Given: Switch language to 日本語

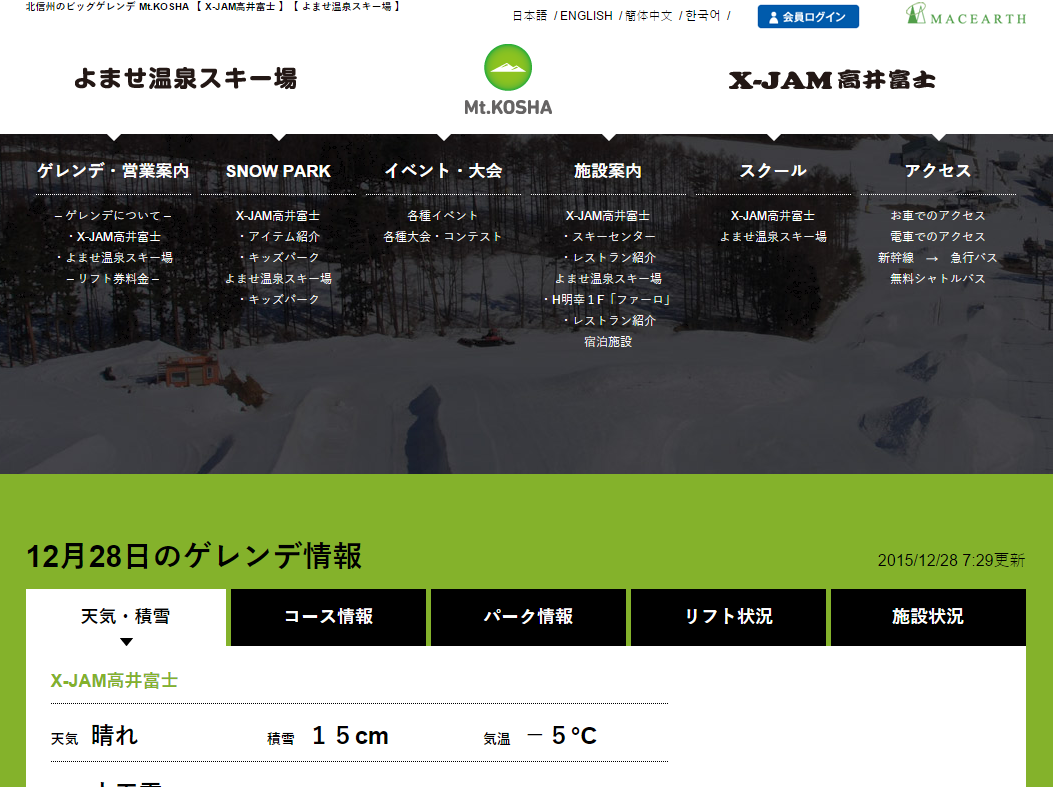Looking at the screenshot, I should [530, 15].
